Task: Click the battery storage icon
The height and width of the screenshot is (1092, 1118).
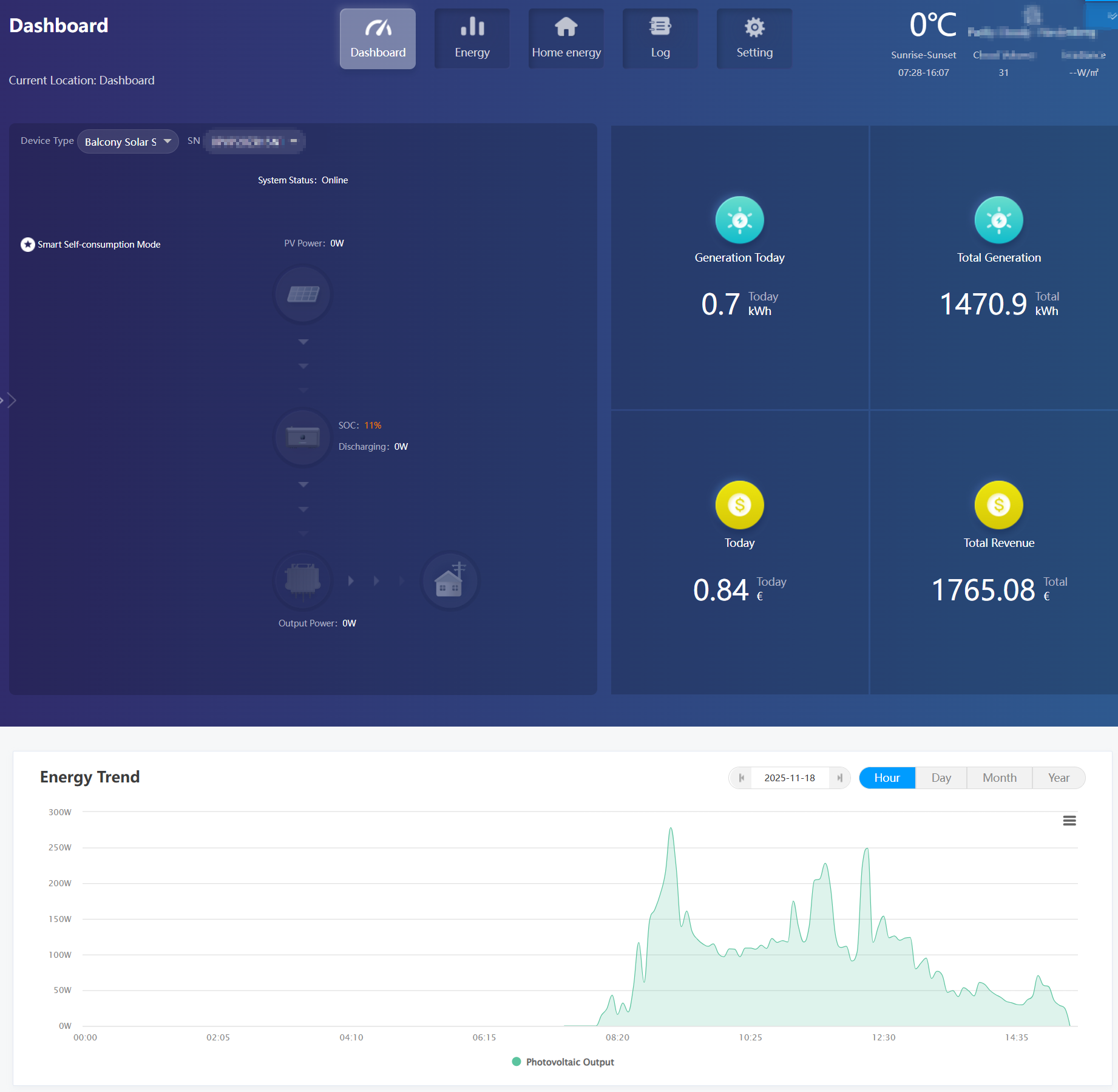Action: (x=303, y=437)
